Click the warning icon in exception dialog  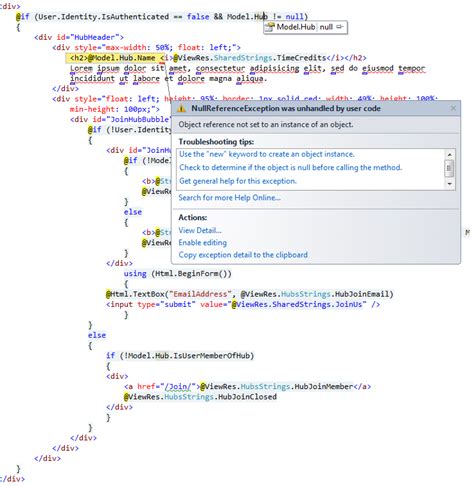point(181,109)
